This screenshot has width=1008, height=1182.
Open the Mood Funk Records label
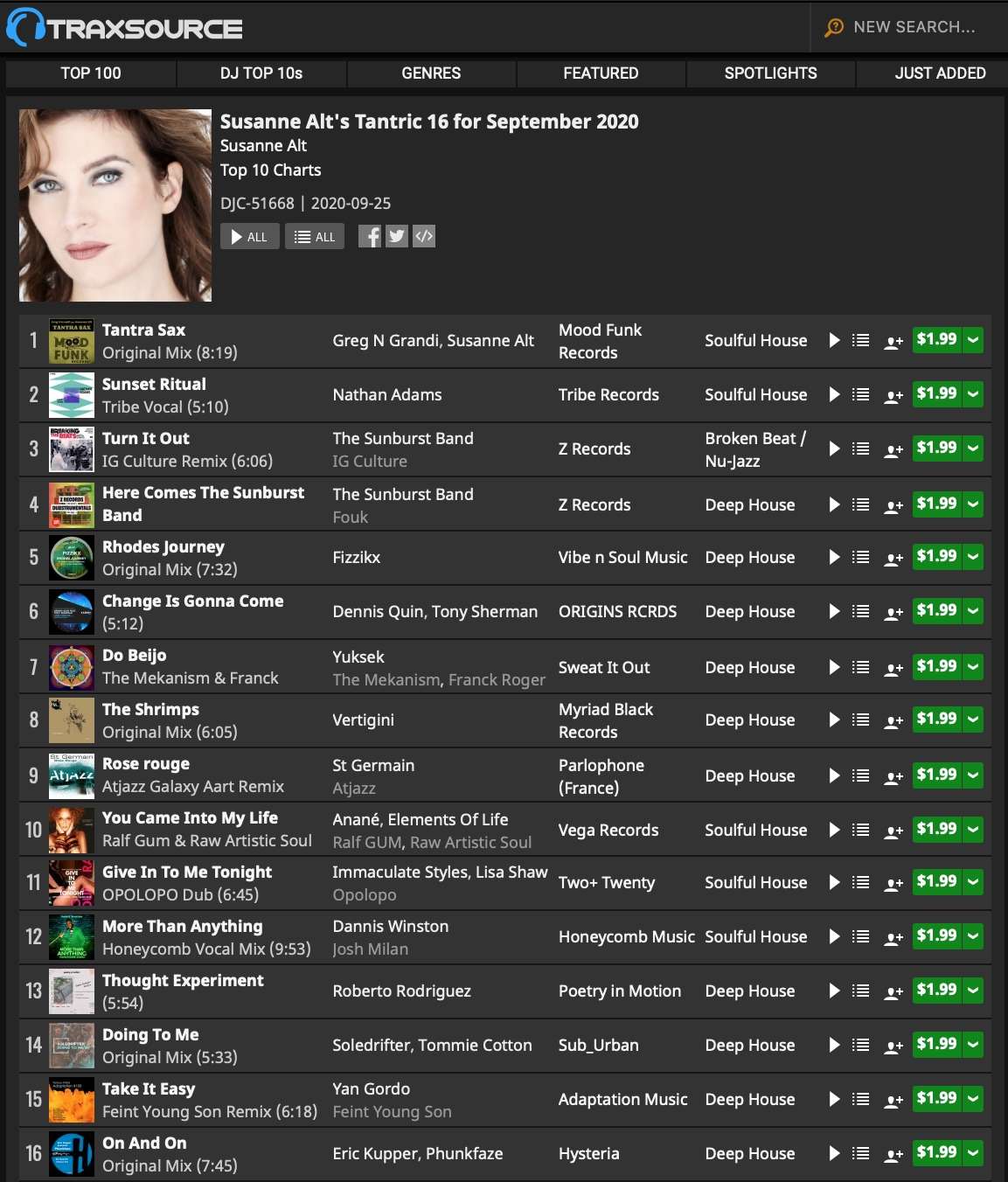[600, 341]
